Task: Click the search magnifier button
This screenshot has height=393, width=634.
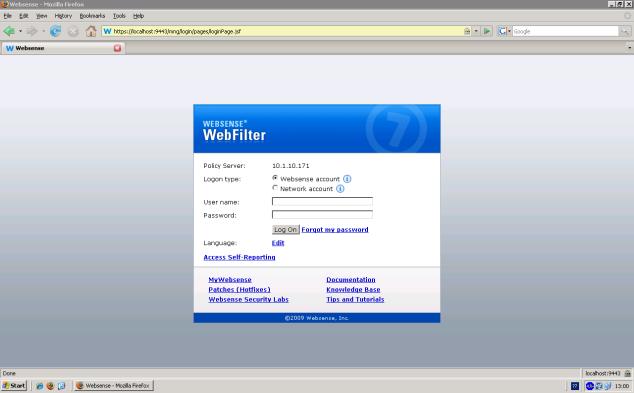Action: [x=625, y=31]
